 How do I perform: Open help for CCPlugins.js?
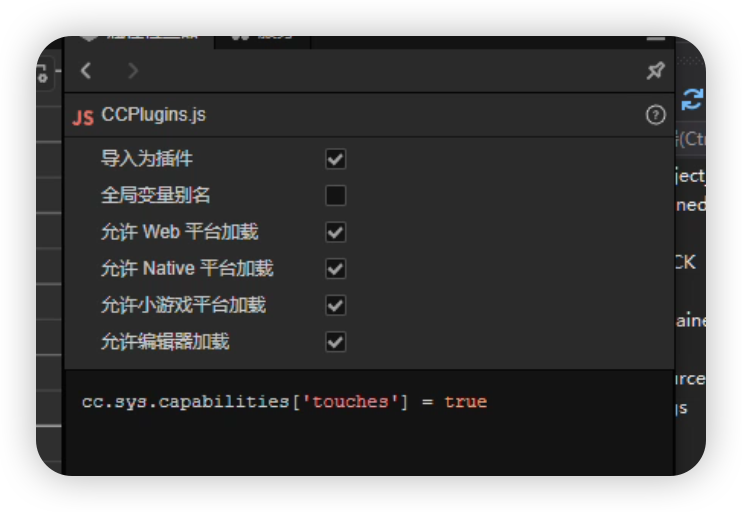pos(655,115)
